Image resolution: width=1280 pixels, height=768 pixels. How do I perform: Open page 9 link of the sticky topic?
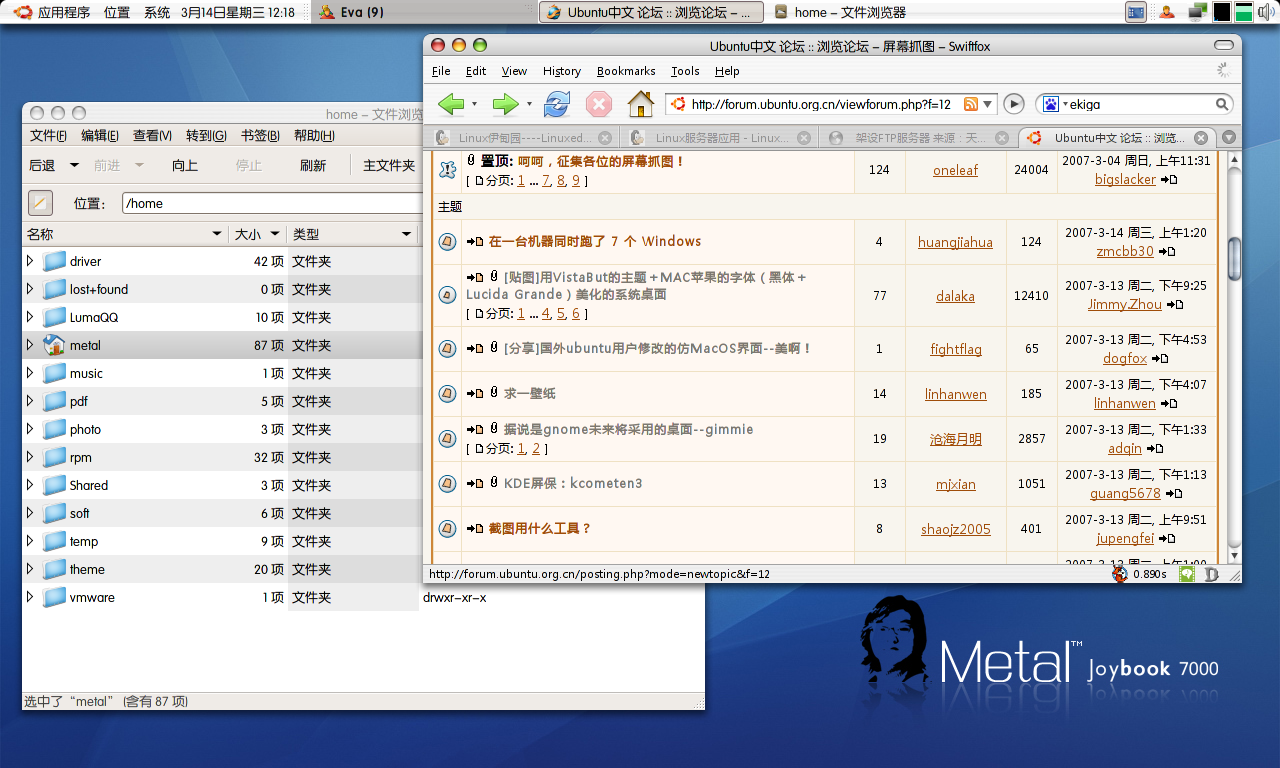(x=576, y=181)
